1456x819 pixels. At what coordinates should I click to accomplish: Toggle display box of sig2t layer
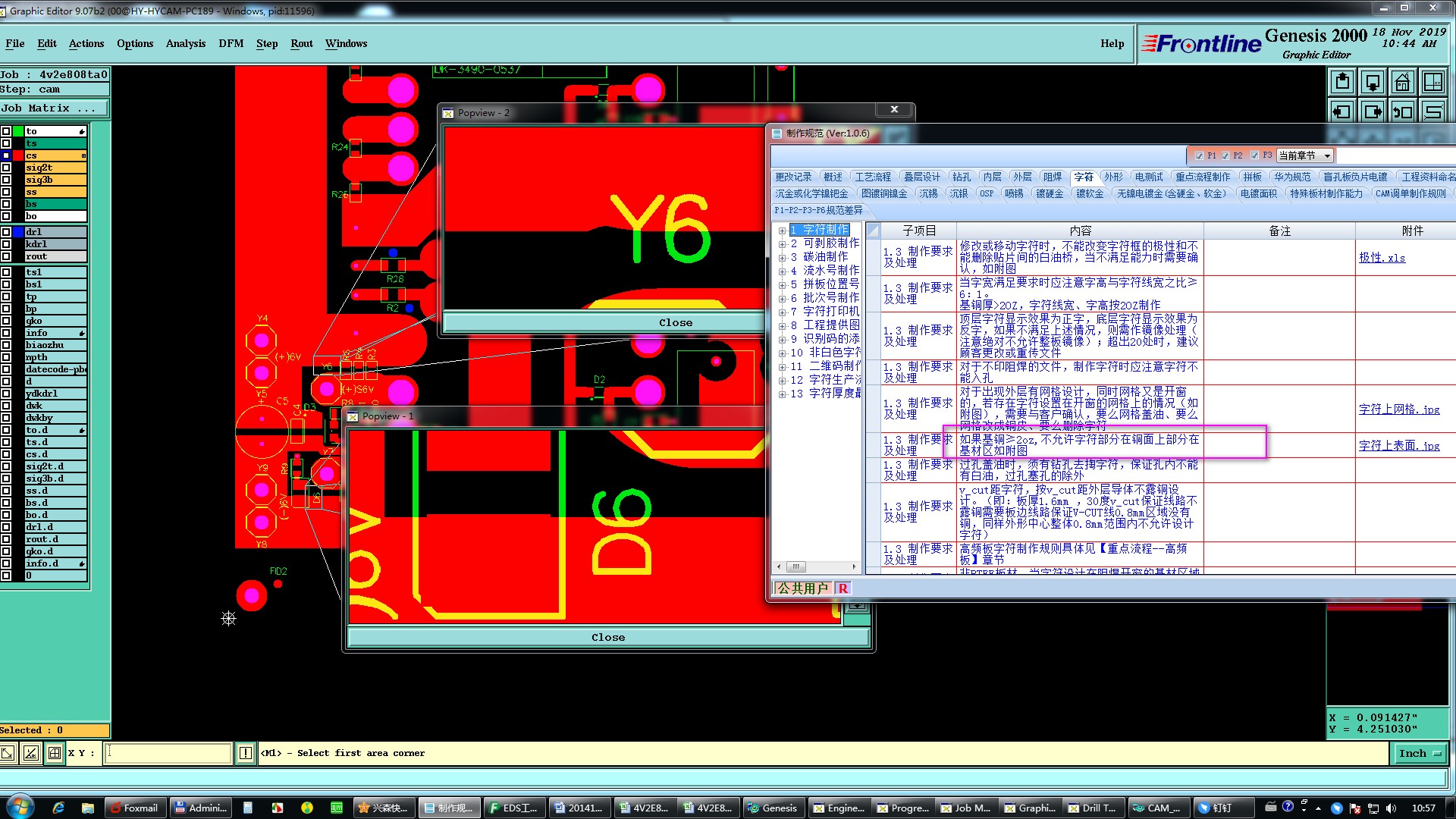point(6,168)
